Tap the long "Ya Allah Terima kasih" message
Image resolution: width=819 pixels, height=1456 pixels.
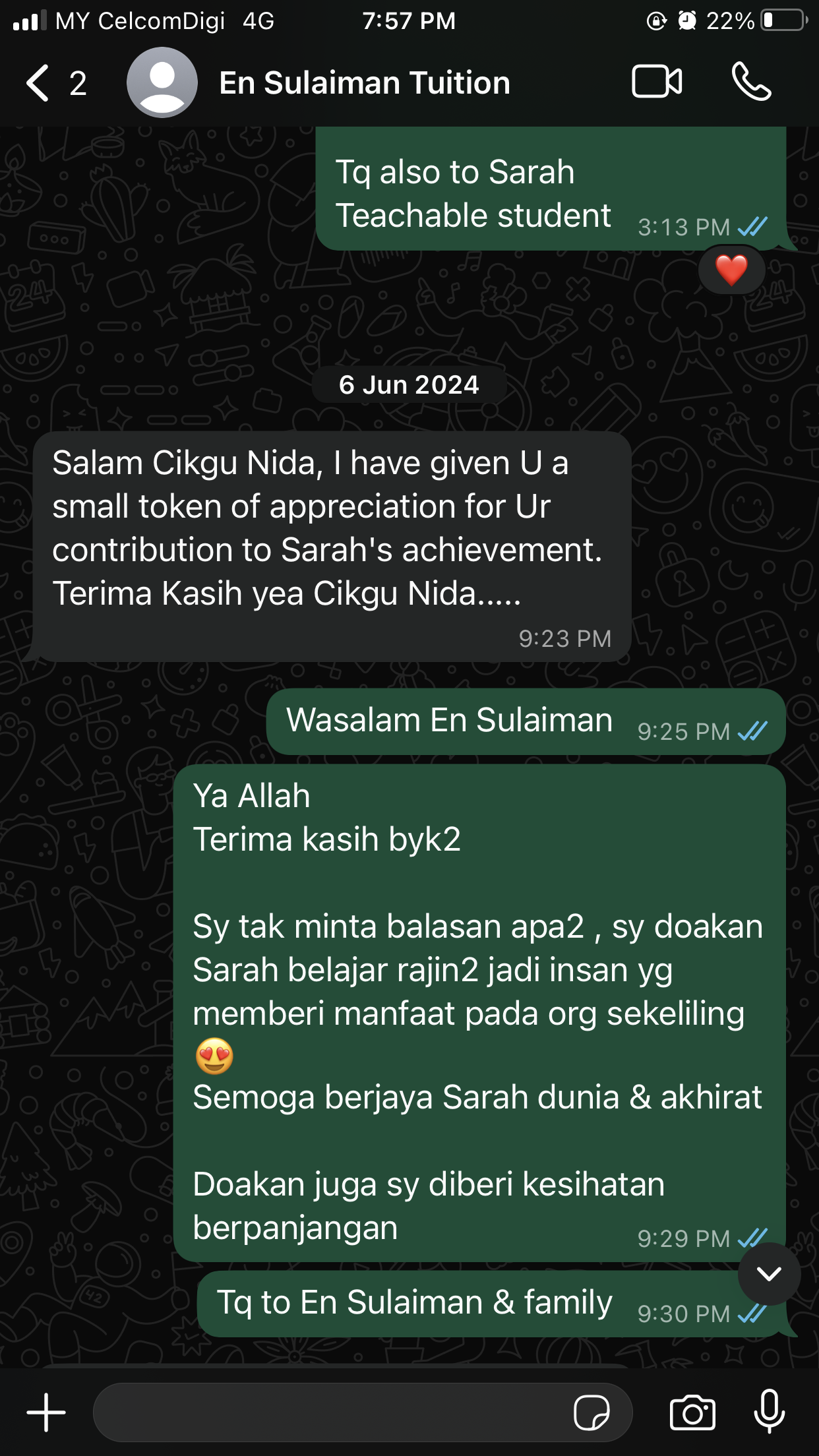[479, 1013]
